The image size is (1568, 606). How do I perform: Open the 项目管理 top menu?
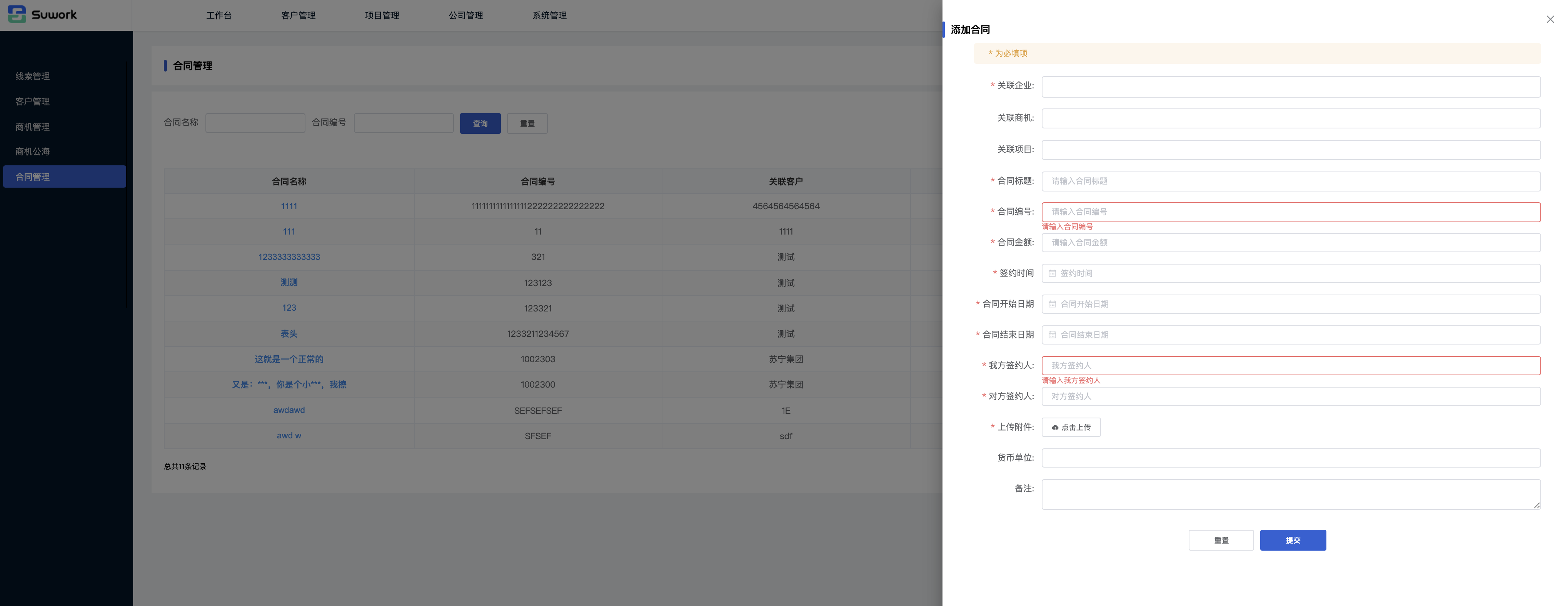pyautogui.click(x=382, y=15)
